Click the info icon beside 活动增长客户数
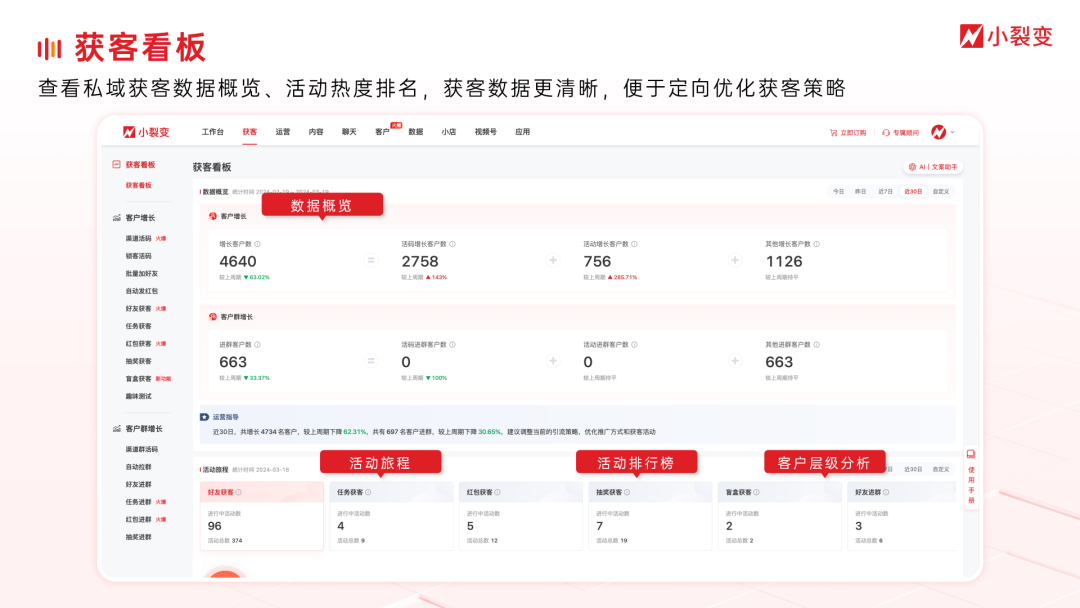This screenshot has width=1080, height=608. tap(634, 244)
